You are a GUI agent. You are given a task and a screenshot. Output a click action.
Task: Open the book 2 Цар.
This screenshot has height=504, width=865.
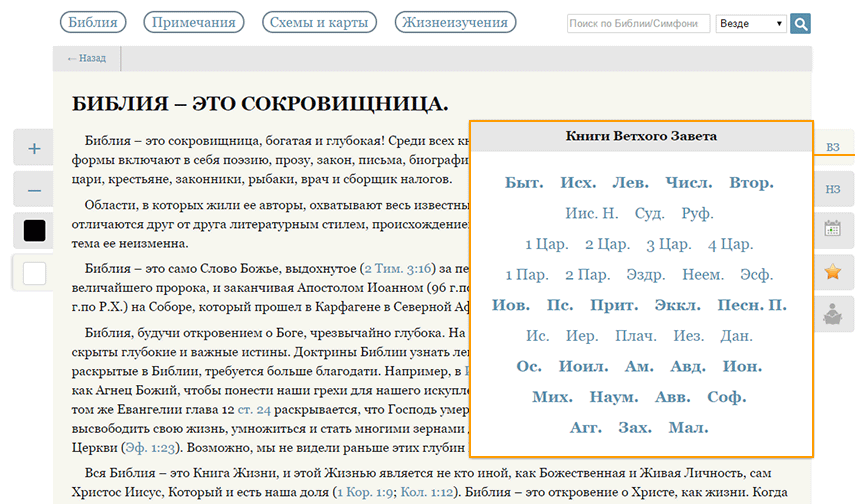pyautogui.click(x=607, y=244)
